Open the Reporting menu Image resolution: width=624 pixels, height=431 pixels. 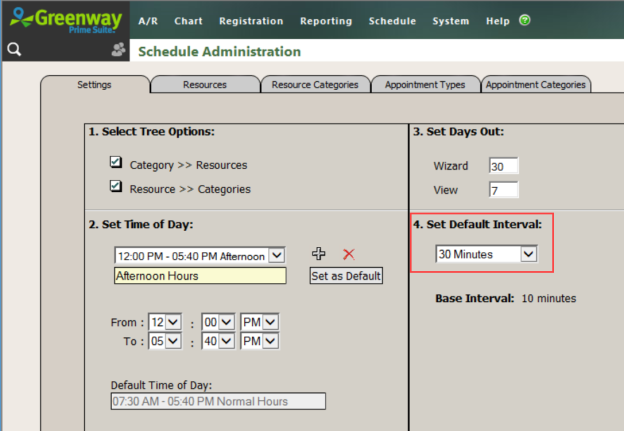pos(325,21)
